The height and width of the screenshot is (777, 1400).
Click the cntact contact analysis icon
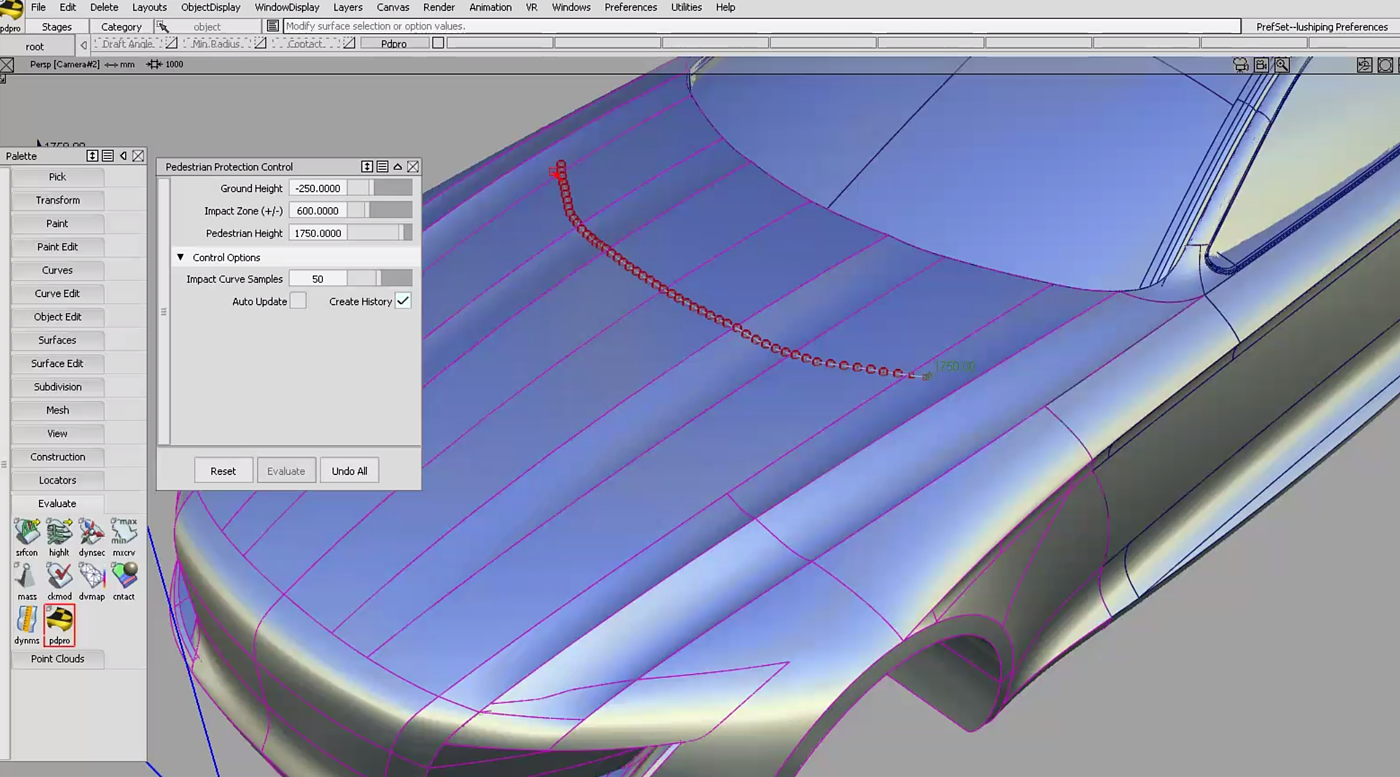pyautogui.click(x=124, y=577)
